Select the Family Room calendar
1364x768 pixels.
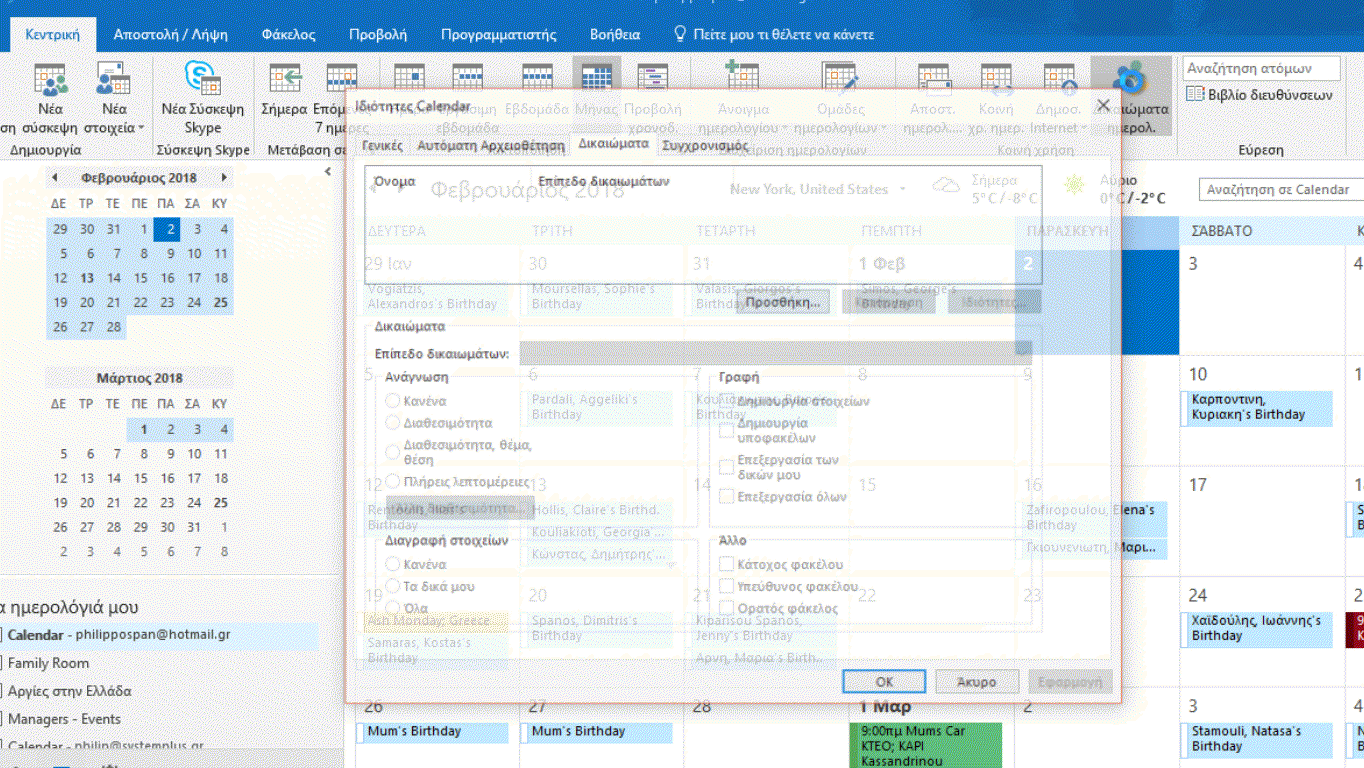(x=48, y=663)
